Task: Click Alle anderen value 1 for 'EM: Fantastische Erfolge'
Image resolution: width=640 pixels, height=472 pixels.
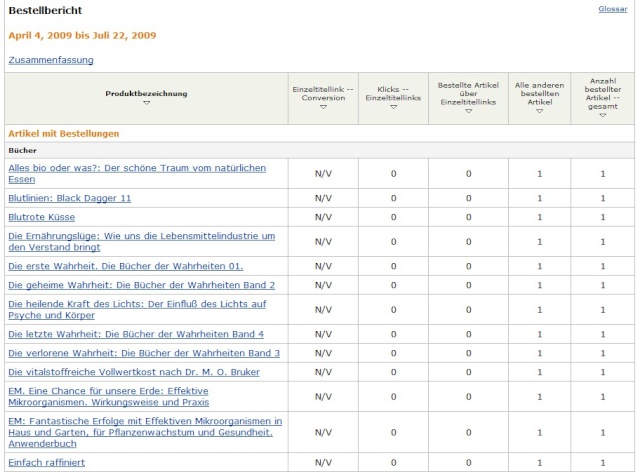Action: (x=540, y=432)
